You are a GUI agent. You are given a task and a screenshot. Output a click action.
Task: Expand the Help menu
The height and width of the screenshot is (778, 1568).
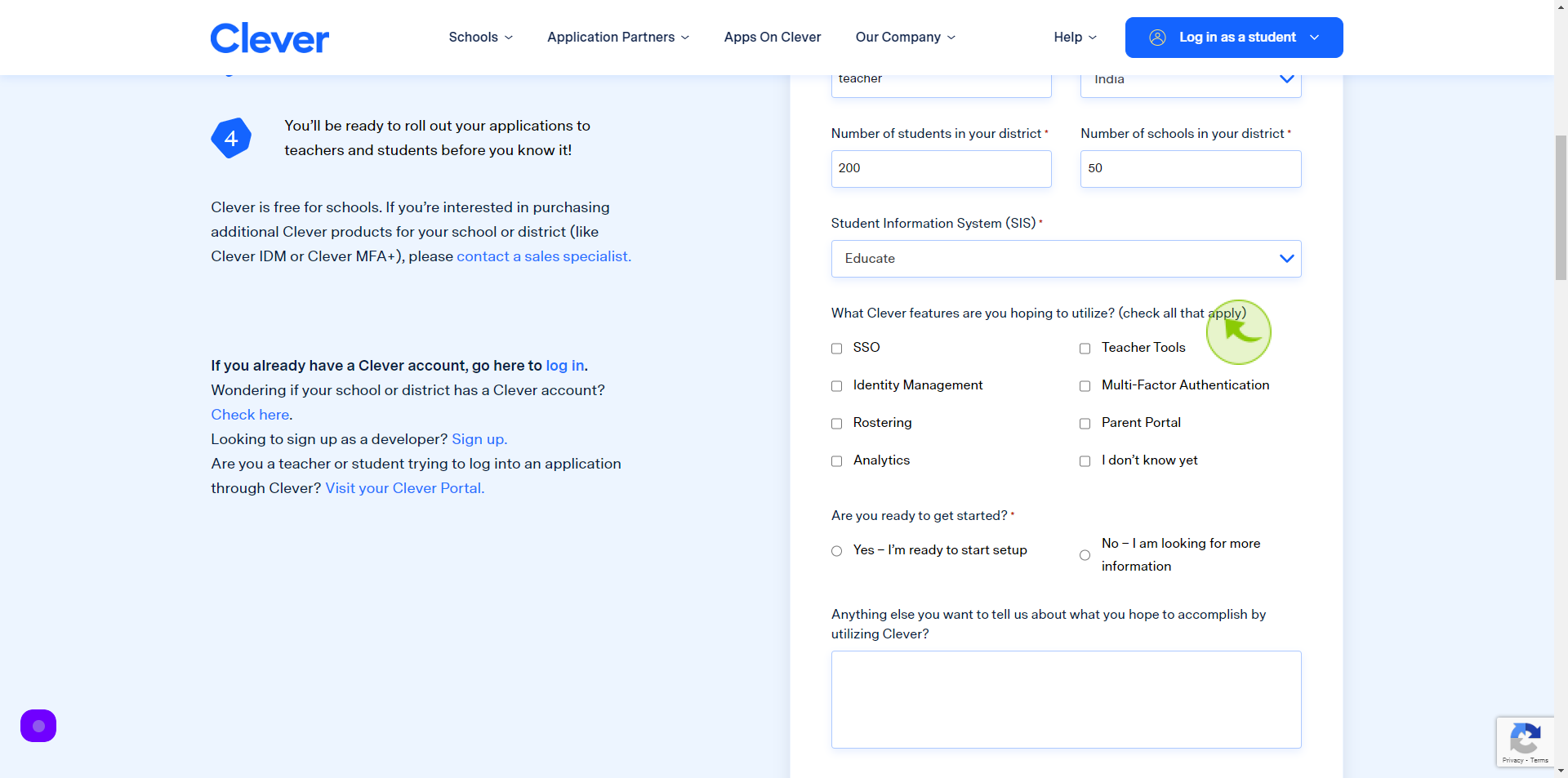pos(1075,38)
